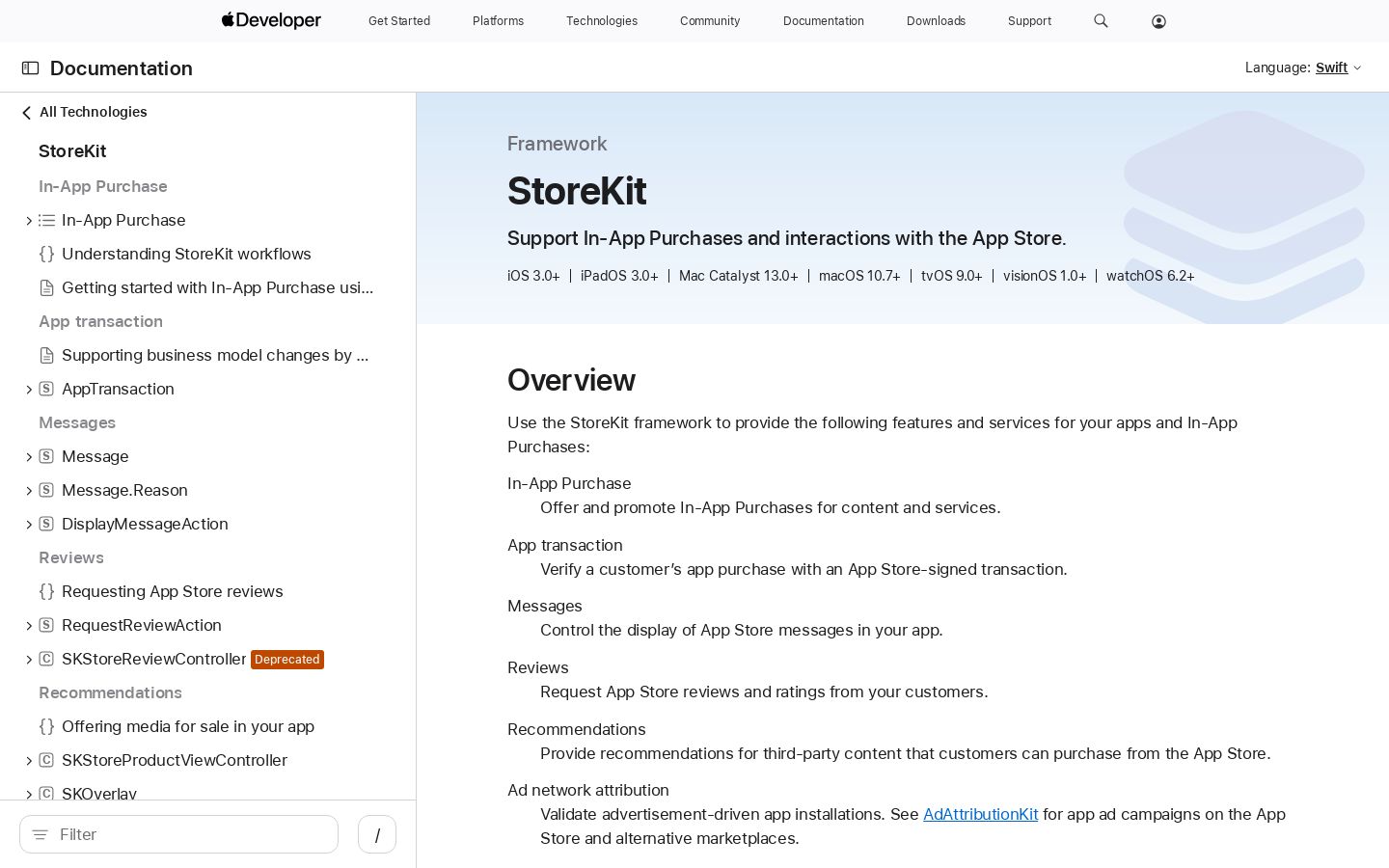Expand the RequestReviewAction tree item
1389x868 pixels.
click(x=29, y=626)
